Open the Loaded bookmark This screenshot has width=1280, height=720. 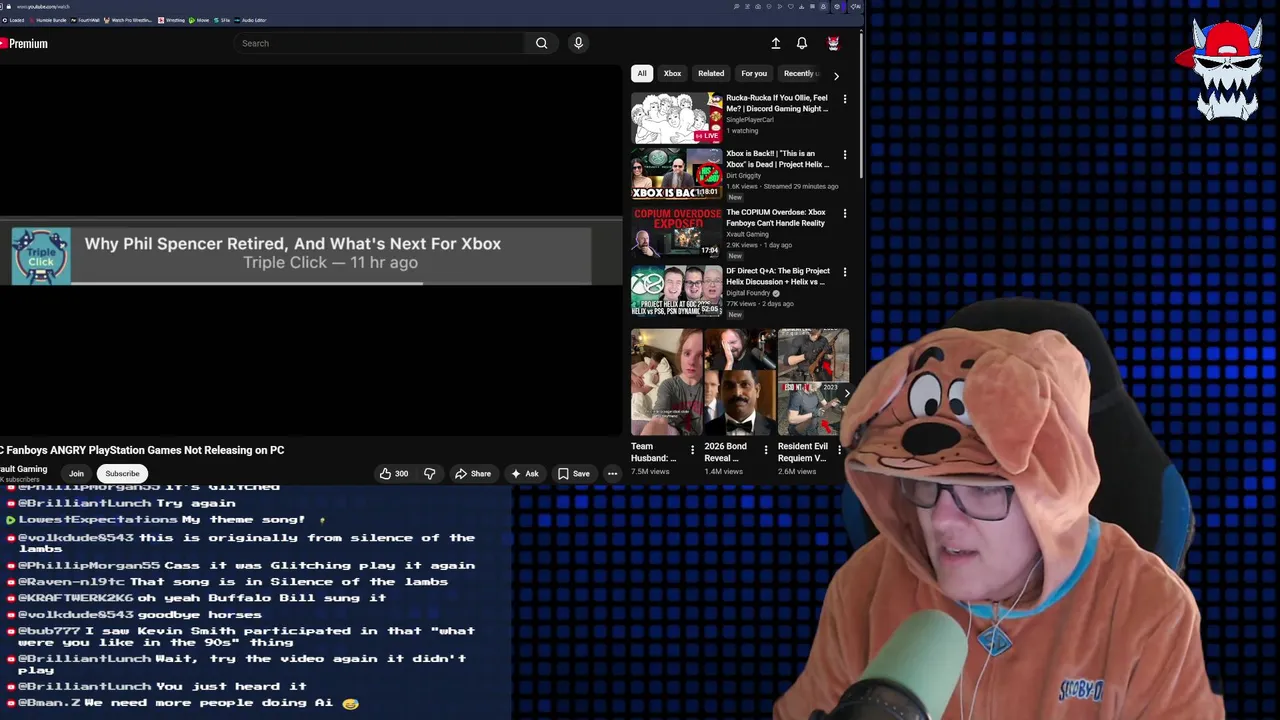[x=14, y=20]
